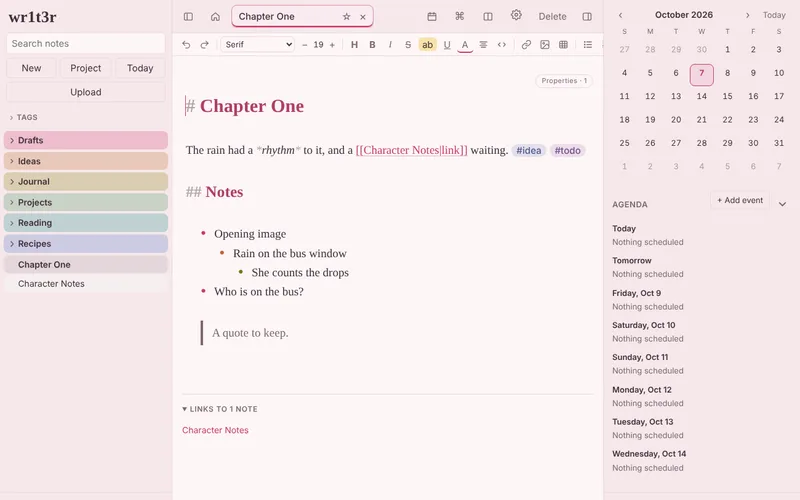Decrease font size with minus

coord(305,45)
